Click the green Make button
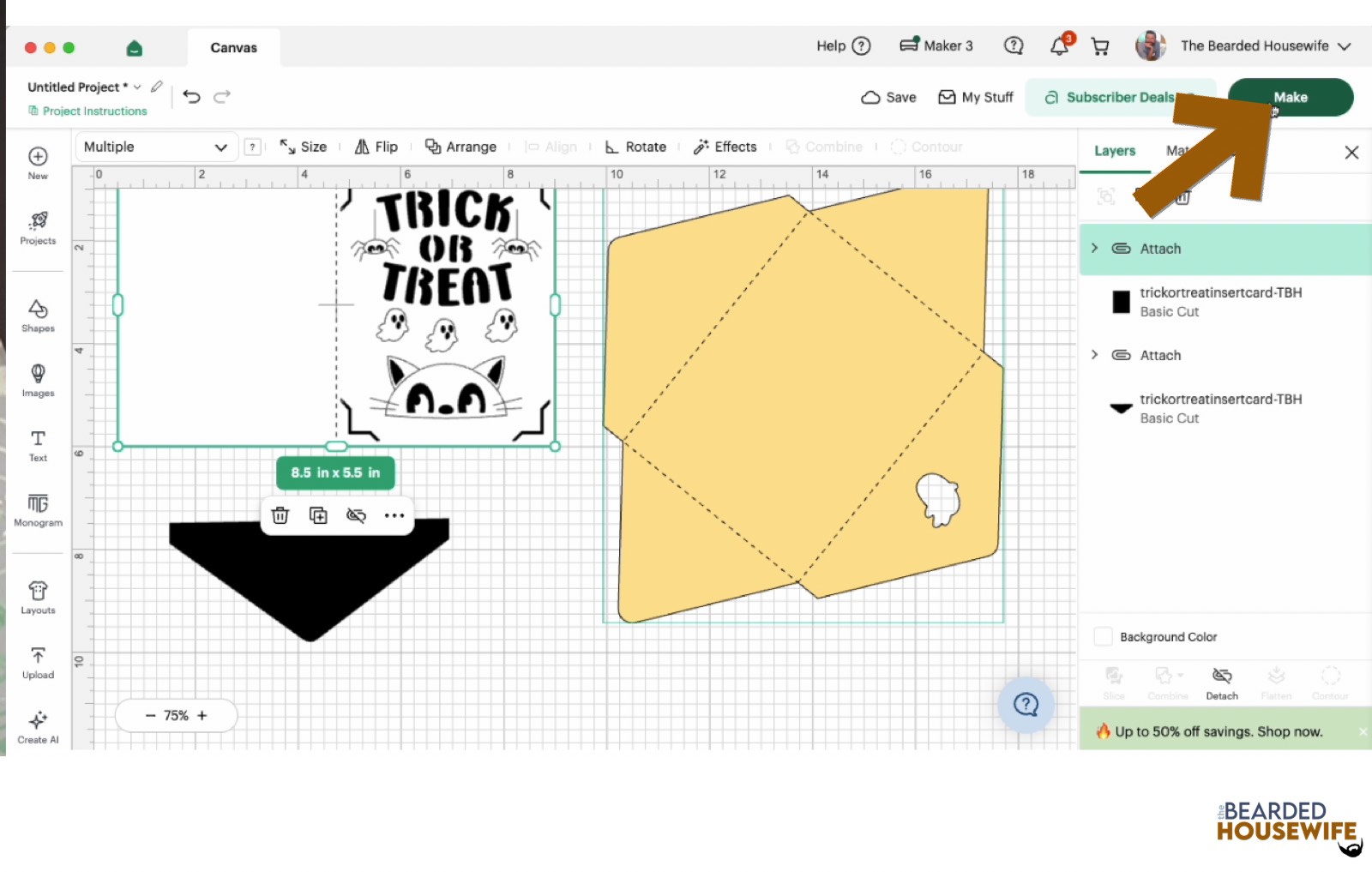This screenshot has width=1372, height=872. click(x=1291, y=97)
